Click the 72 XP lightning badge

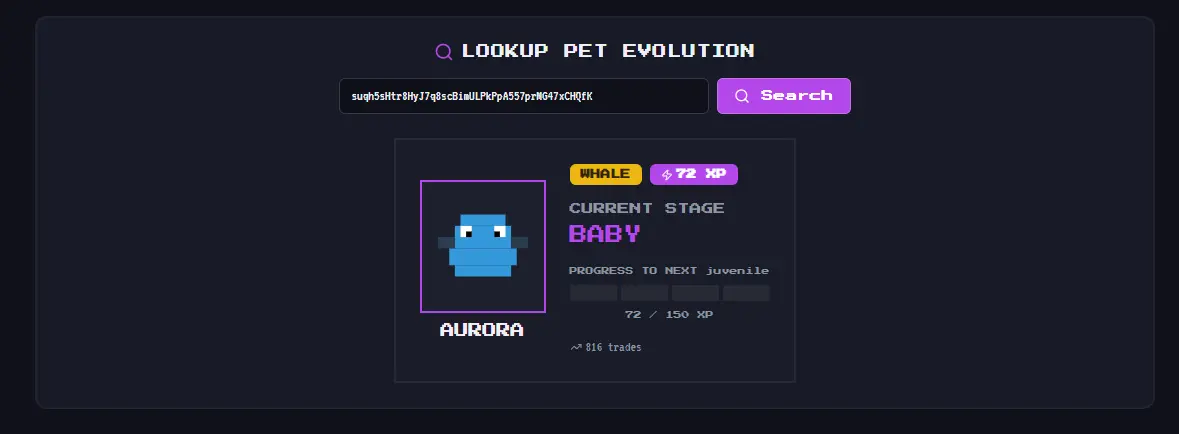point(693,174)
